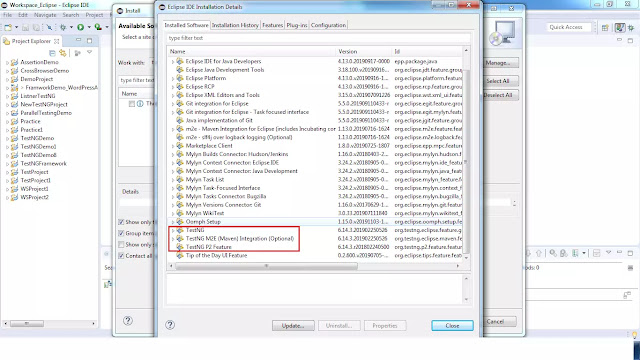Image resolution: width=640 pixels, height=360 pixels.
Task: Expand TestNG M2E (Maven) Integration node
Action: (x=173, y=239)
